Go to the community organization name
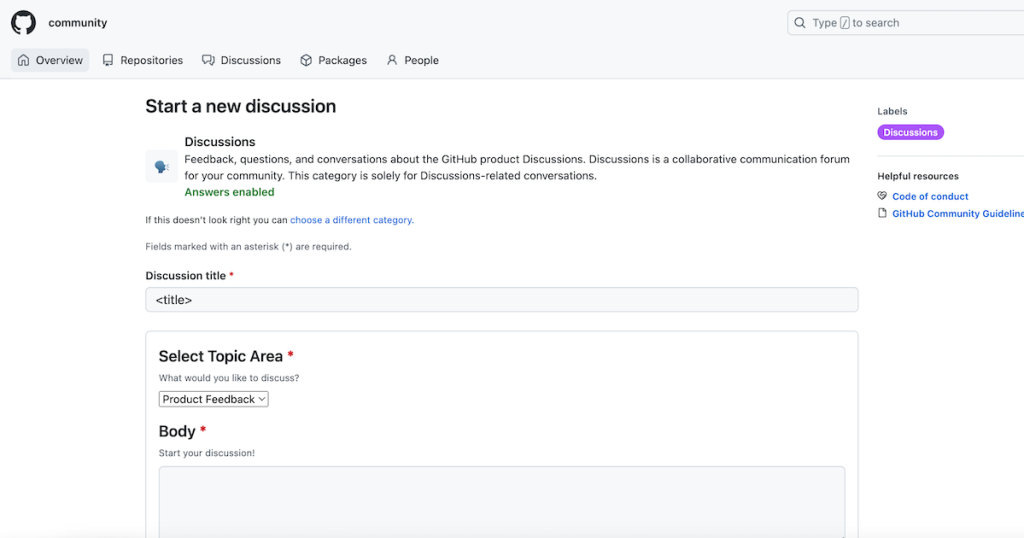Viewport: 1024px width, 538px height. coord(78,23)
